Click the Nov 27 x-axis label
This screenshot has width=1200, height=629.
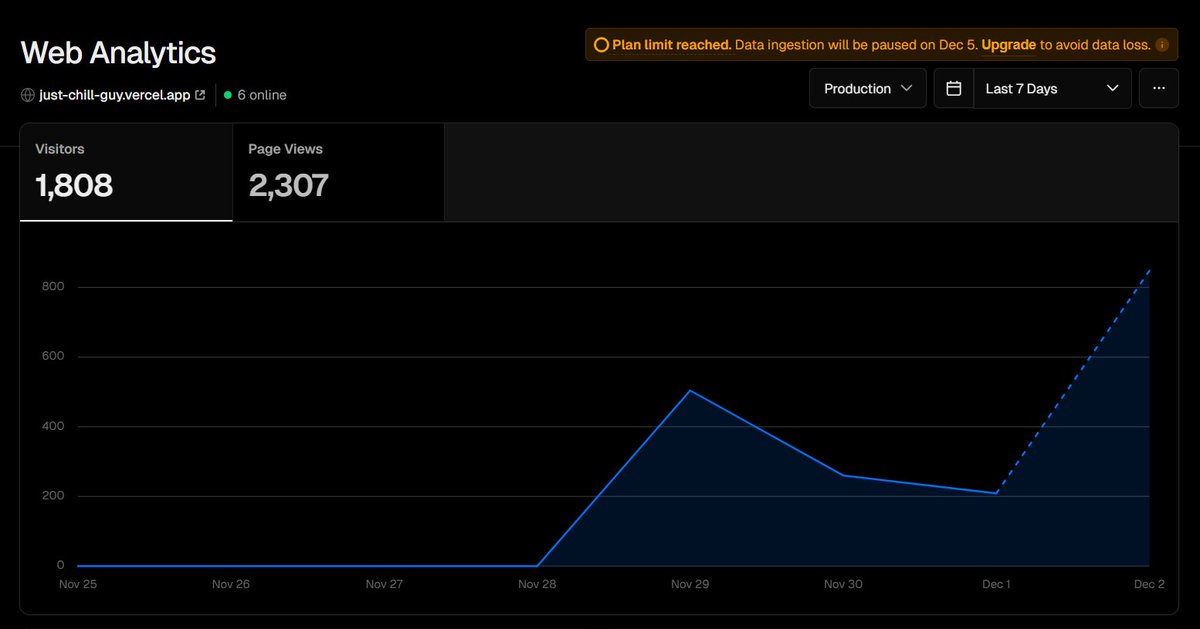384,584
